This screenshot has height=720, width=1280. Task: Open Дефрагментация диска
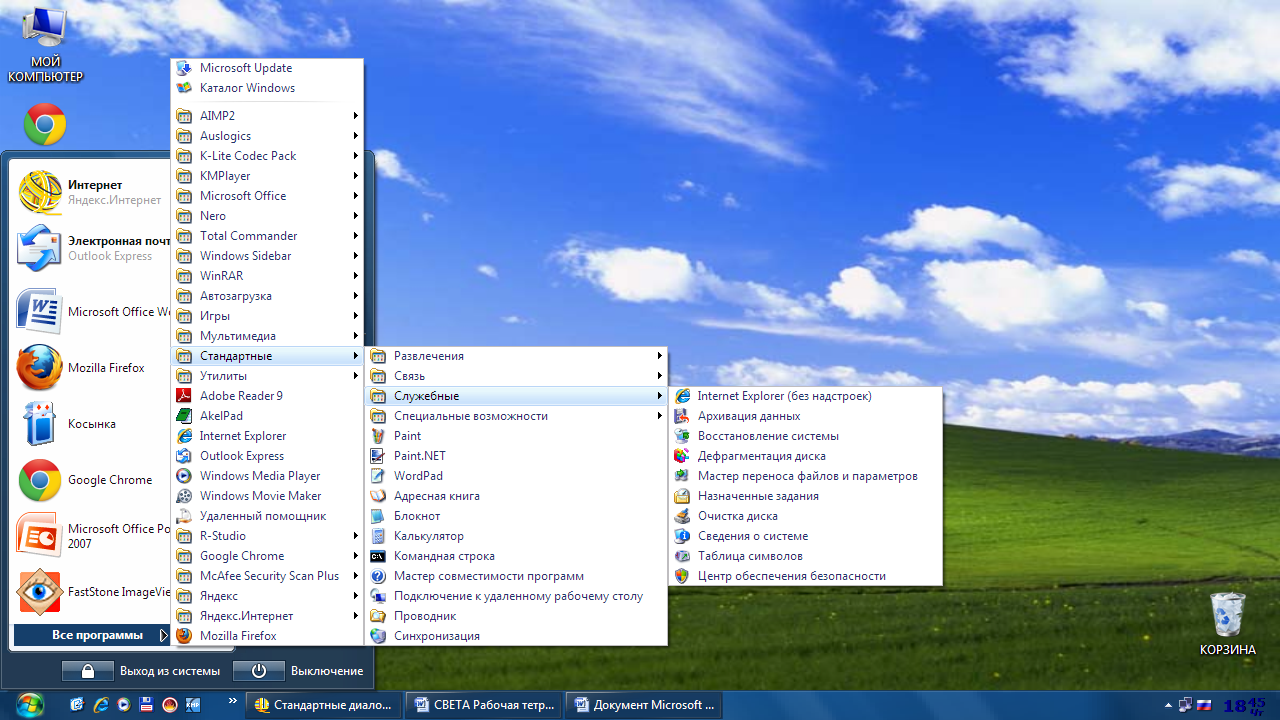click(x=805, y=456)
